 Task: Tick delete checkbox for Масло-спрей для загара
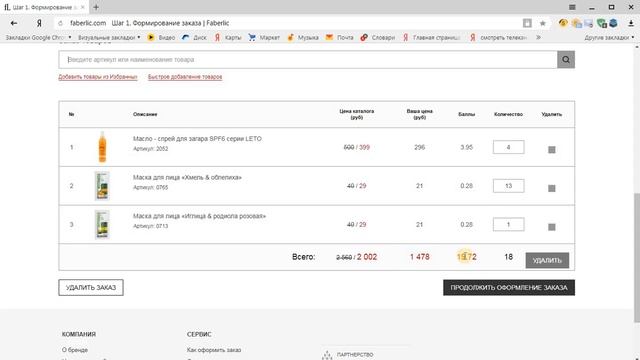click(551, 150)
